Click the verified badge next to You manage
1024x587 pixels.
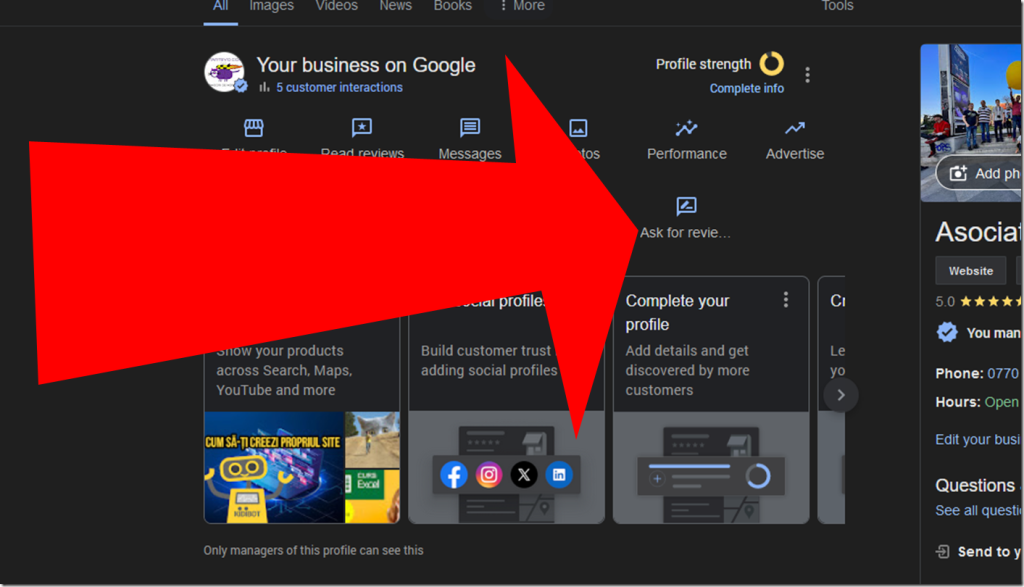947,332
